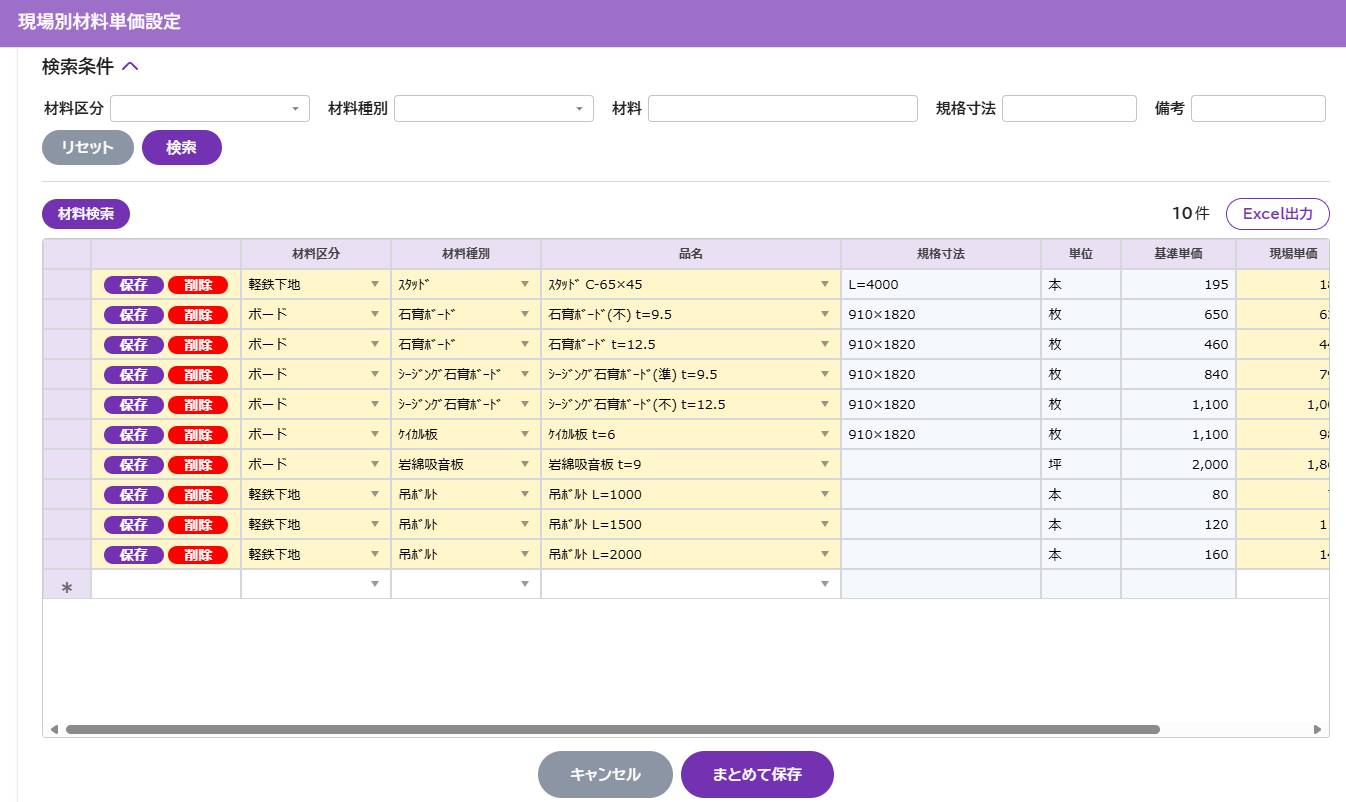The width and height of the screenshot is (1346, 802).
Task: Delete the 石膏ﾎﾞｰﾄﾞ t=12.5 row
Action: [x=198, y=345]
